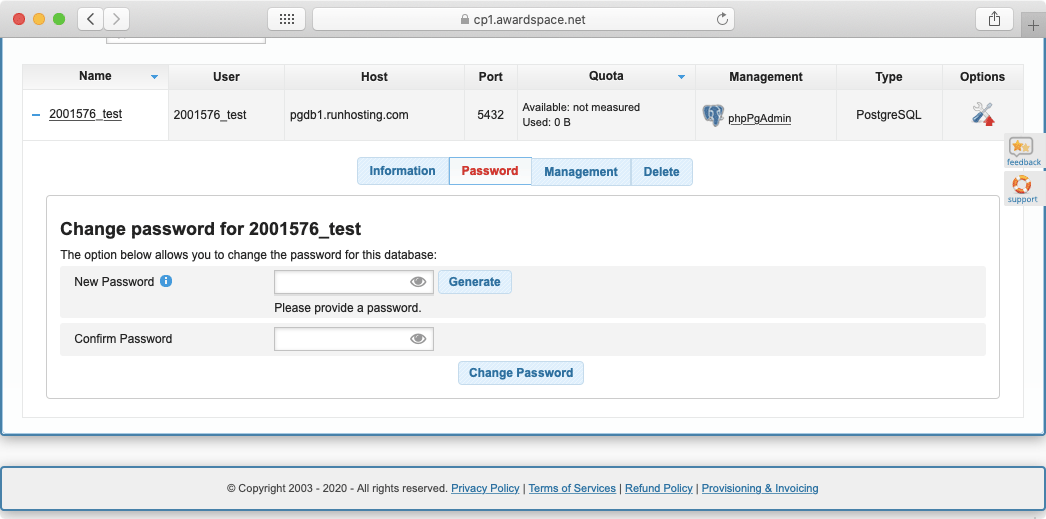
Task: Switch to the Management tab
Action: pos(580,172)
